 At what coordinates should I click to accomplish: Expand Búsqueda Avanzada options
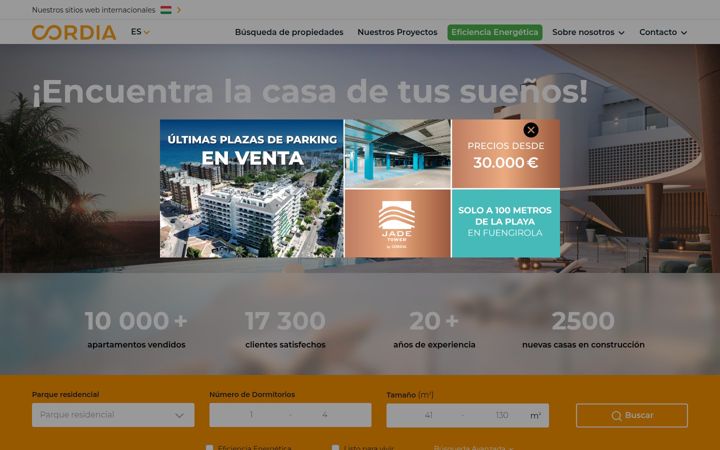[x=473, y=447]
